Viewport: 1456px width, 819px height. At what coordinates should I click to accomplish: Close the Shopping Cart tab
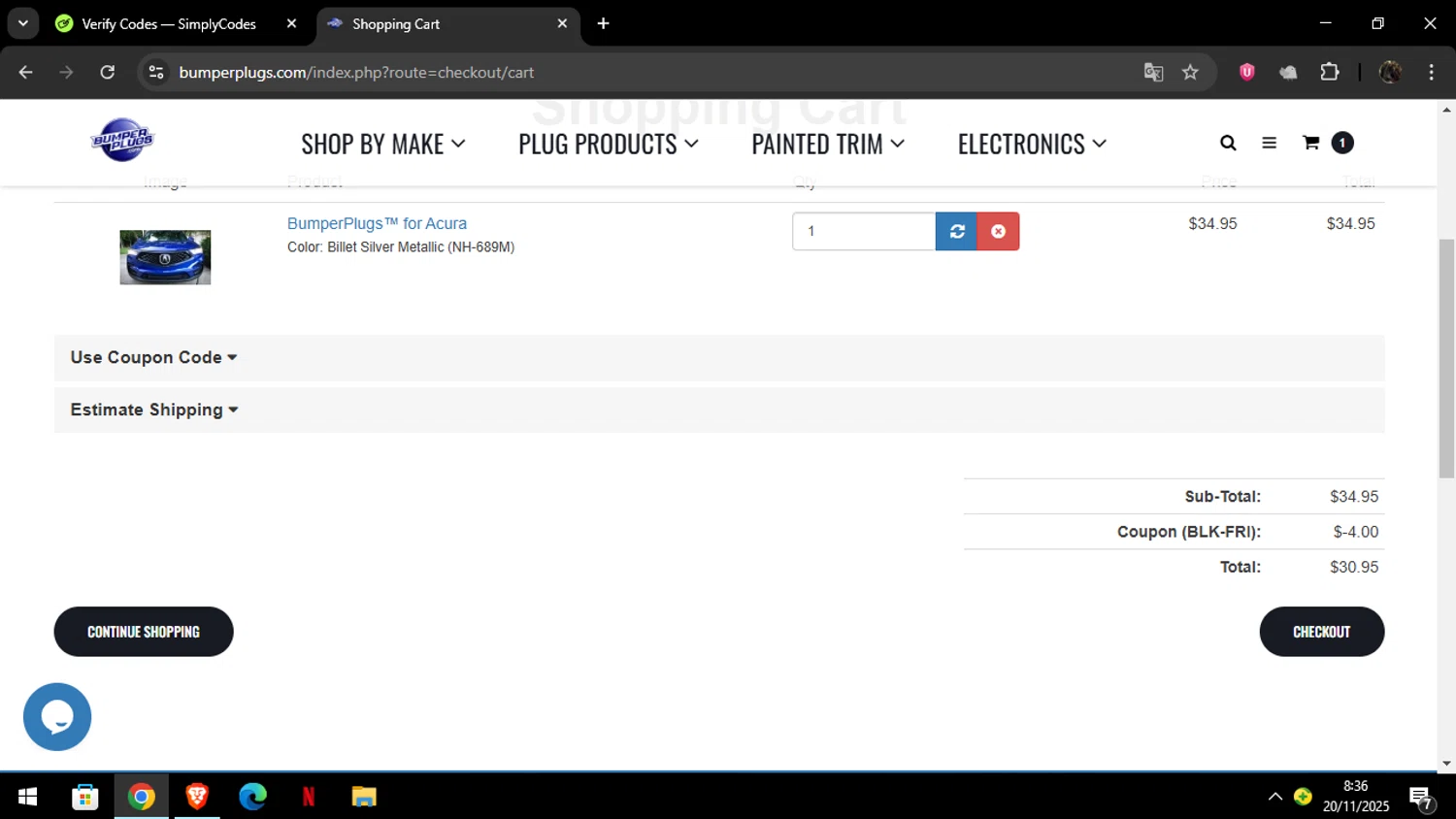tap(562, 23)
